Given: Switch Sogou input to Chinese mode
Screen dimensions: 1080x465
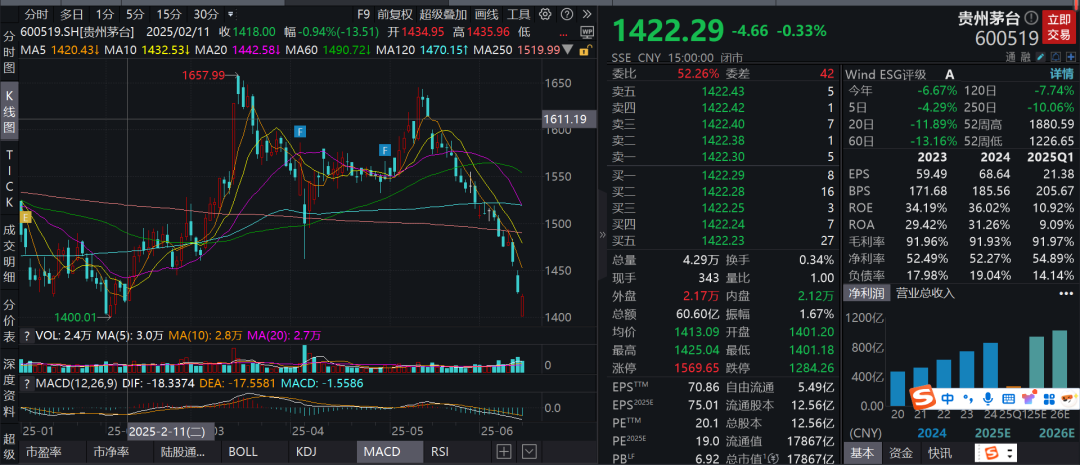Looking at the screenshot, I should pyautogui.click(x=948, y=398).
